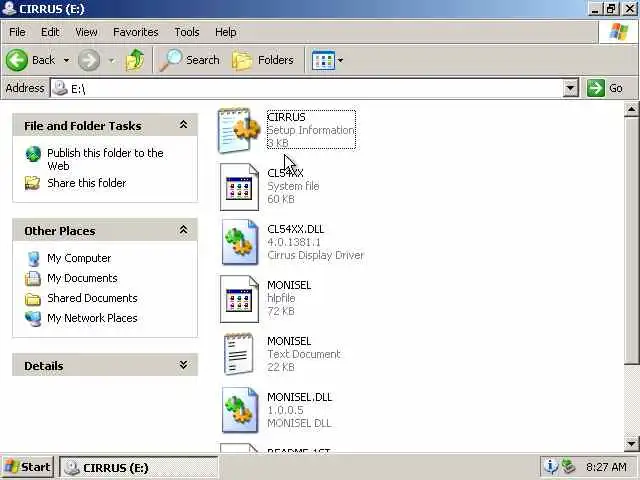Click the safely remove hardware tray icon
This screenshot has height=480, width=640.
coord(568,466)
